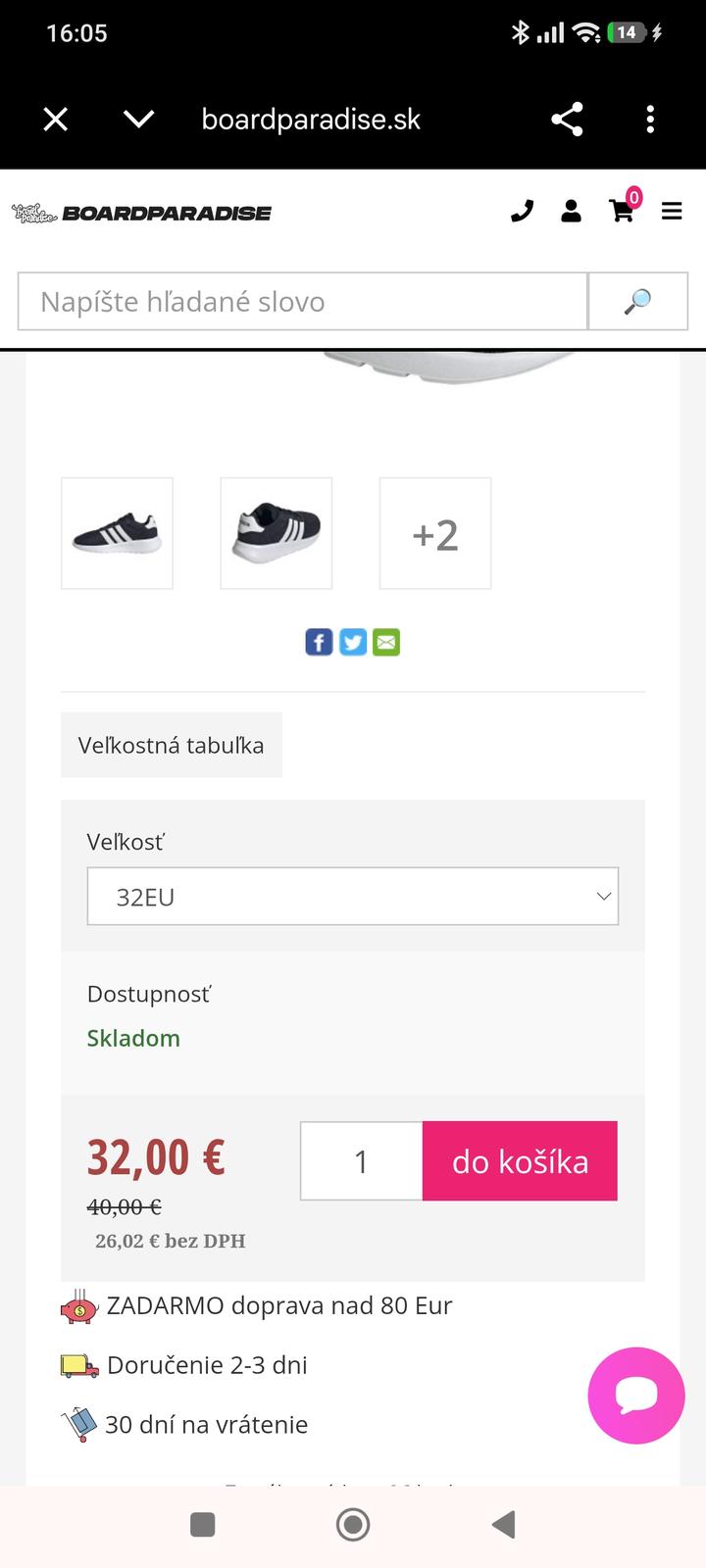
Task: Show more images via +2 thumbnail
Action: coord(435,533)
